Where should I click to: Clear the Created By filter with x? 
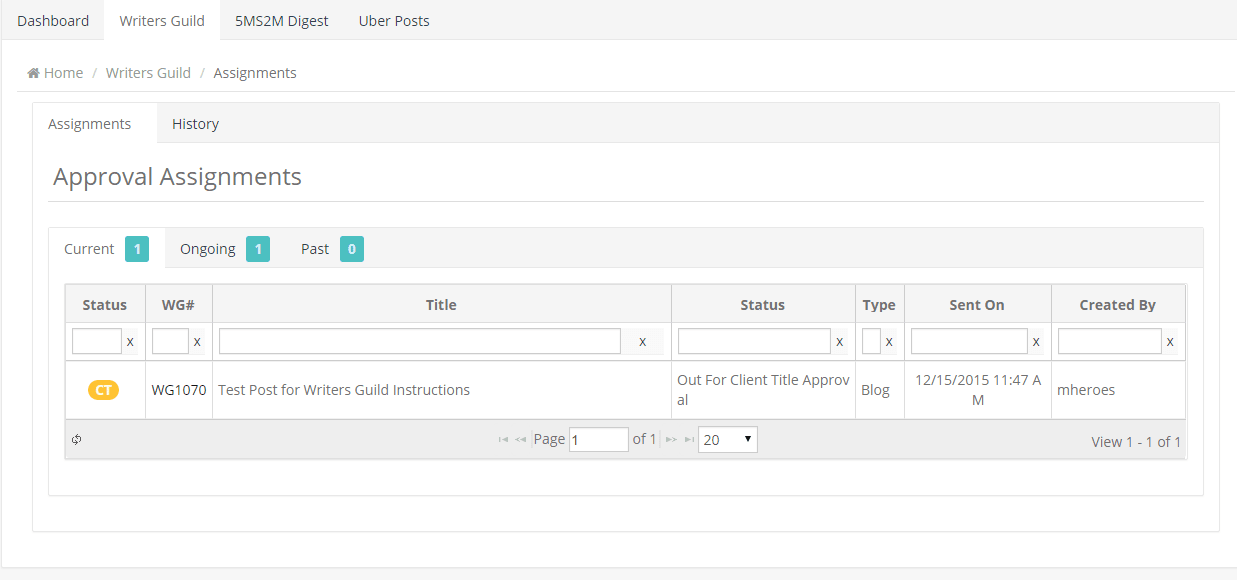click(1170, 342)
